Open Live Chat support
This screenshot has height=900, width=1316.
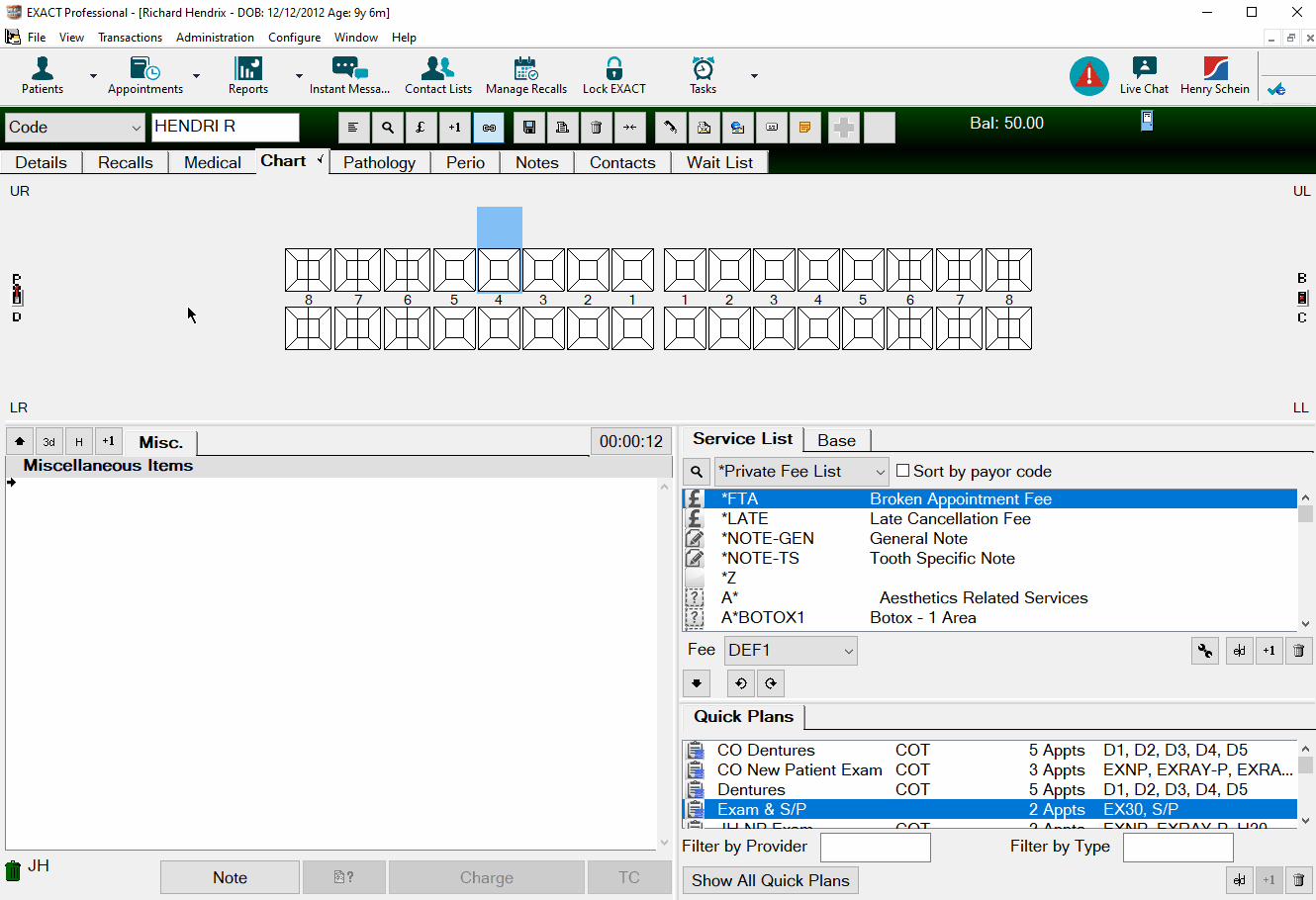tap(1144, 75)
